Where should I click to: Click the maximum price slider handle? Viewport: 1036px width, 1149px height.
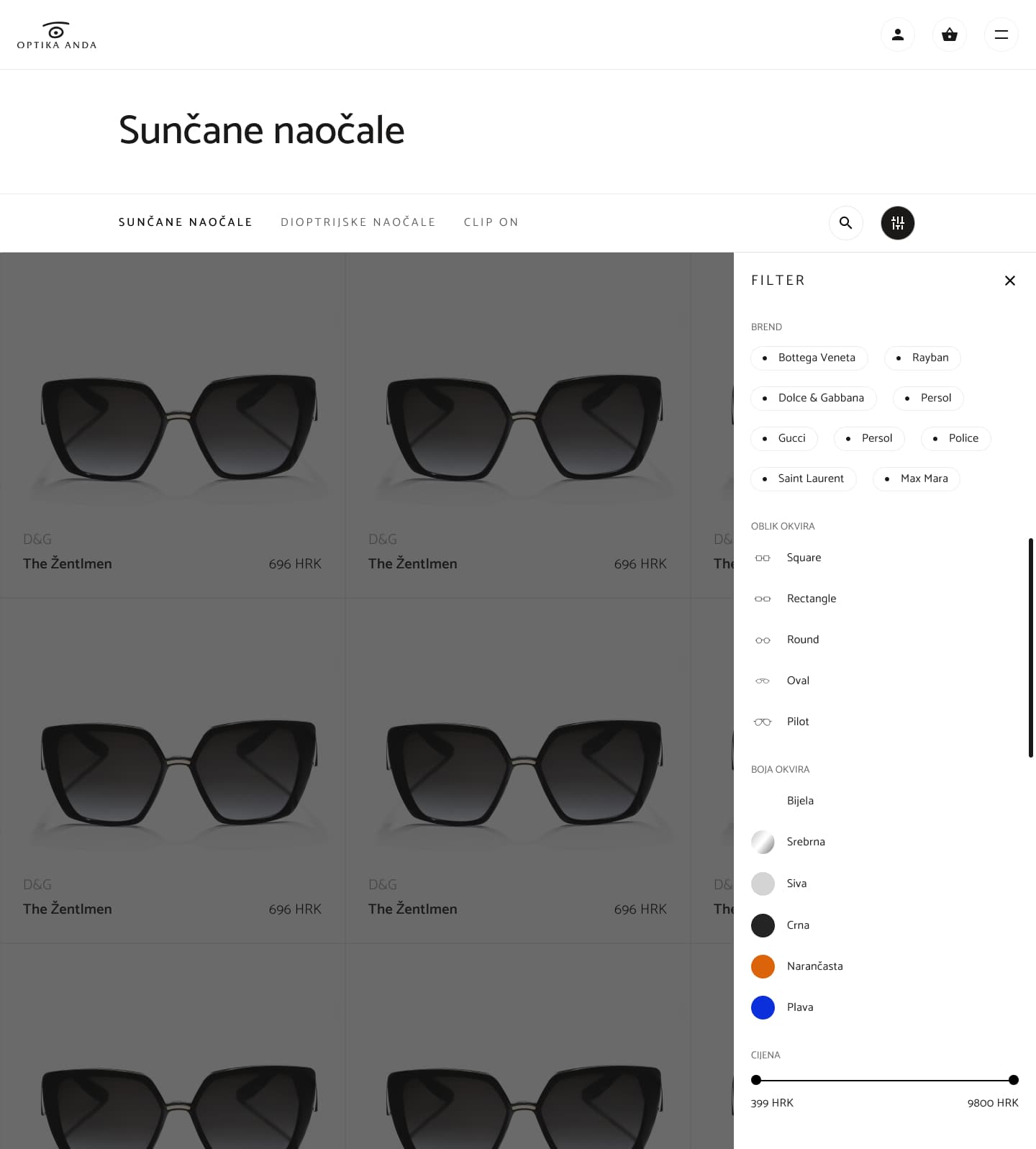pos(1014,1080)
